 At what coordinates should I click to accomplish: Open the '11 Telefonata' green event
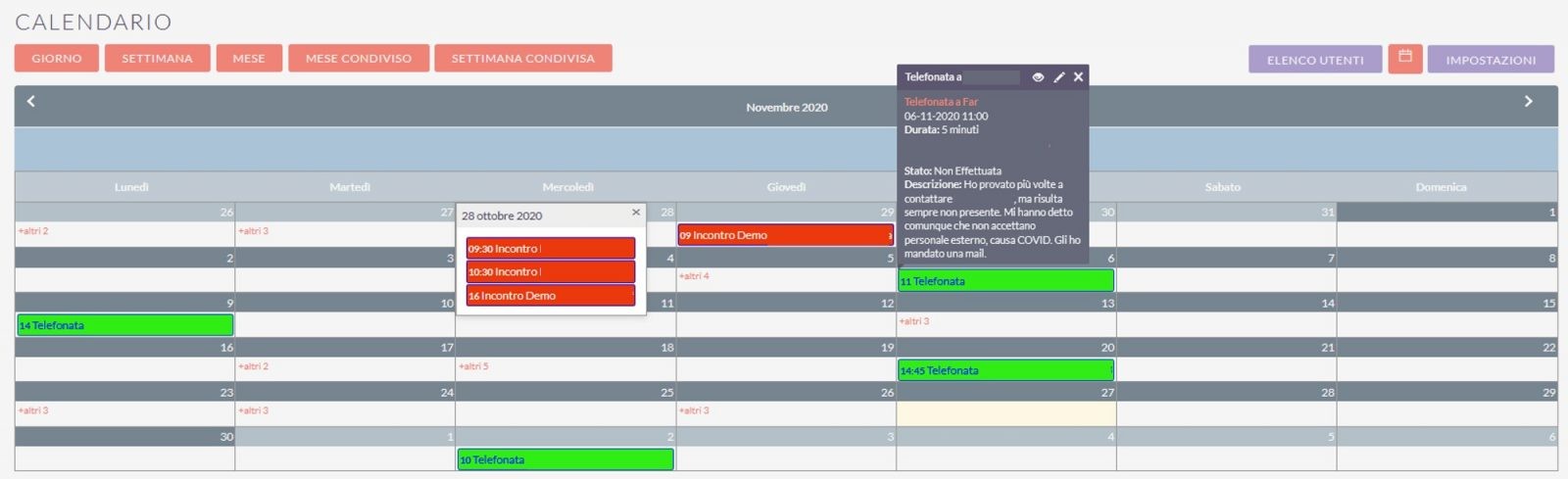click(x=1006, y=281)
